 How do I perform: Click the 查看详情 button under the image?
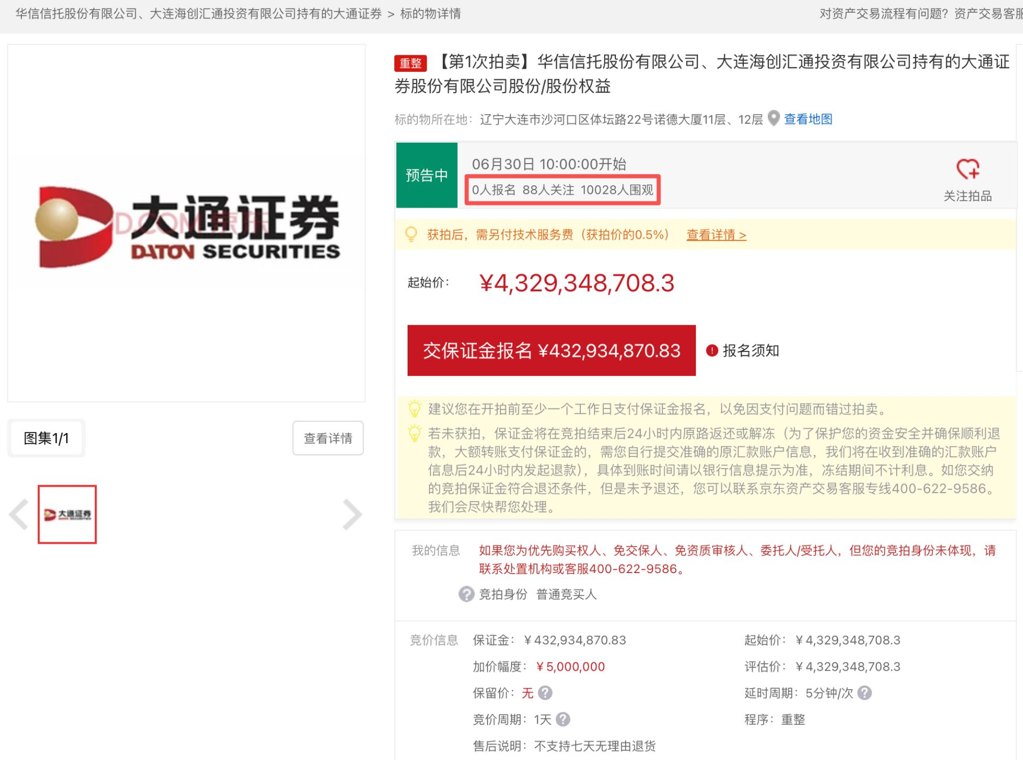(328, 438)
